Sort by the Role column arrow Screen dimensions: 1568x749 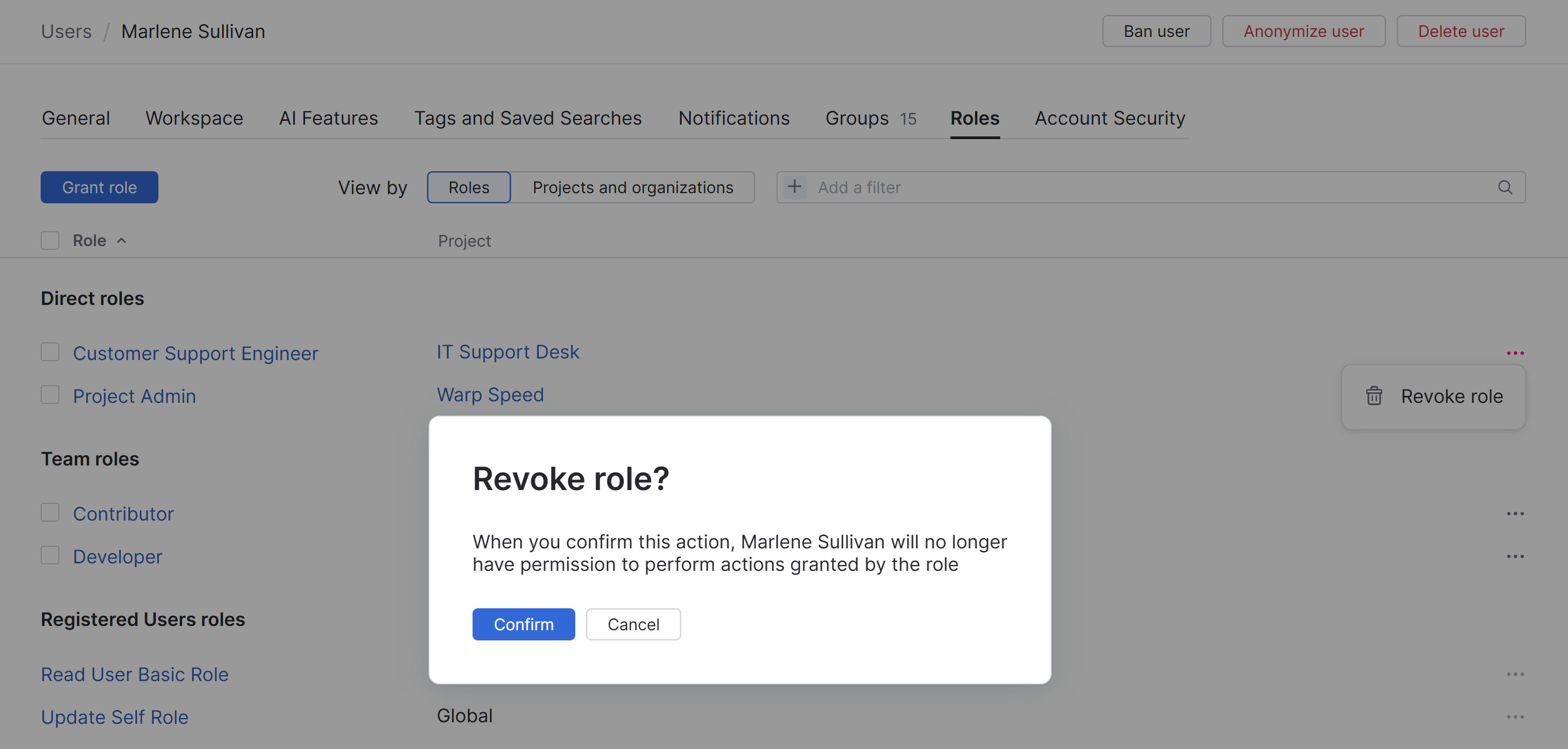[x=121, y=240]
